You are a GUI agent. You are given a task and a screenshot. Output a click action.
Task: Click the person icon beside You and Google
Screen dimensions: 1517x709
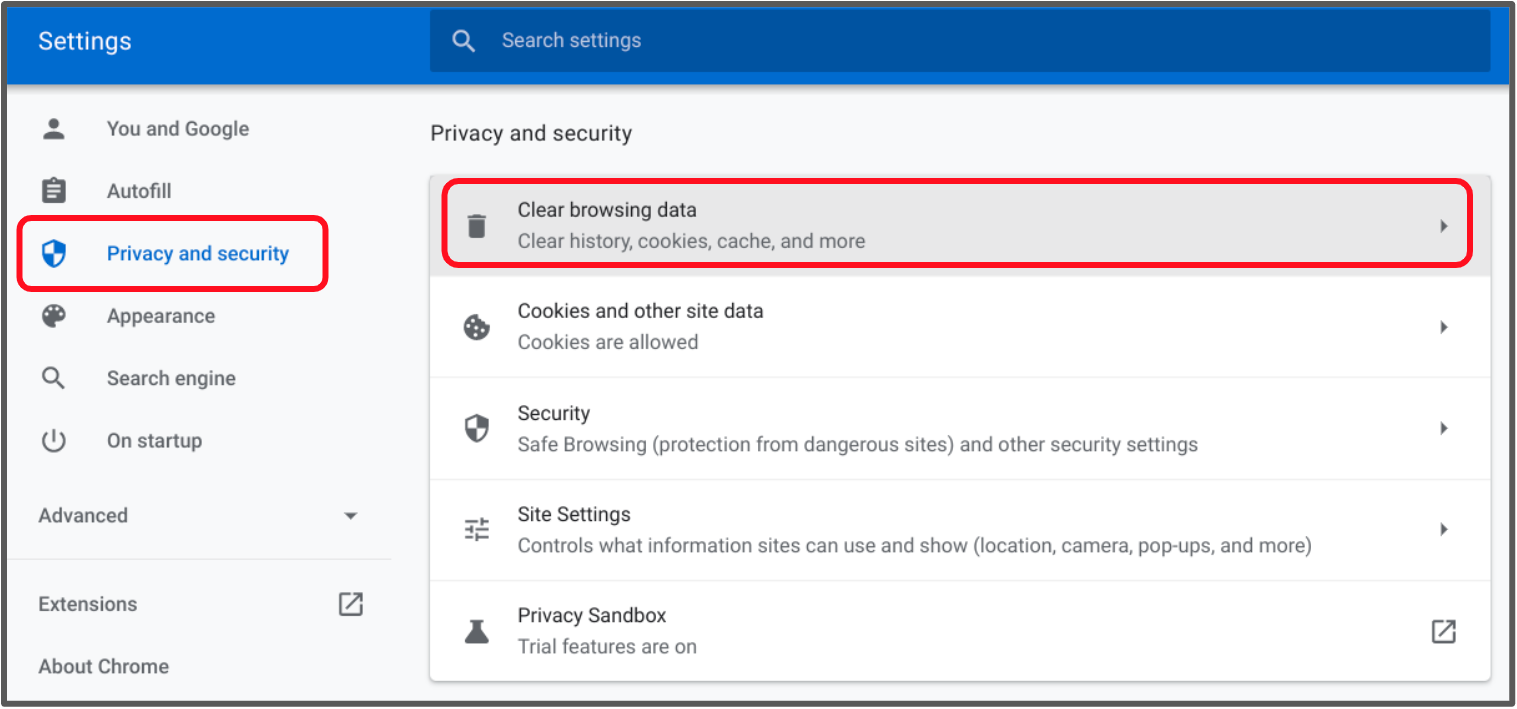pos(53,128)
